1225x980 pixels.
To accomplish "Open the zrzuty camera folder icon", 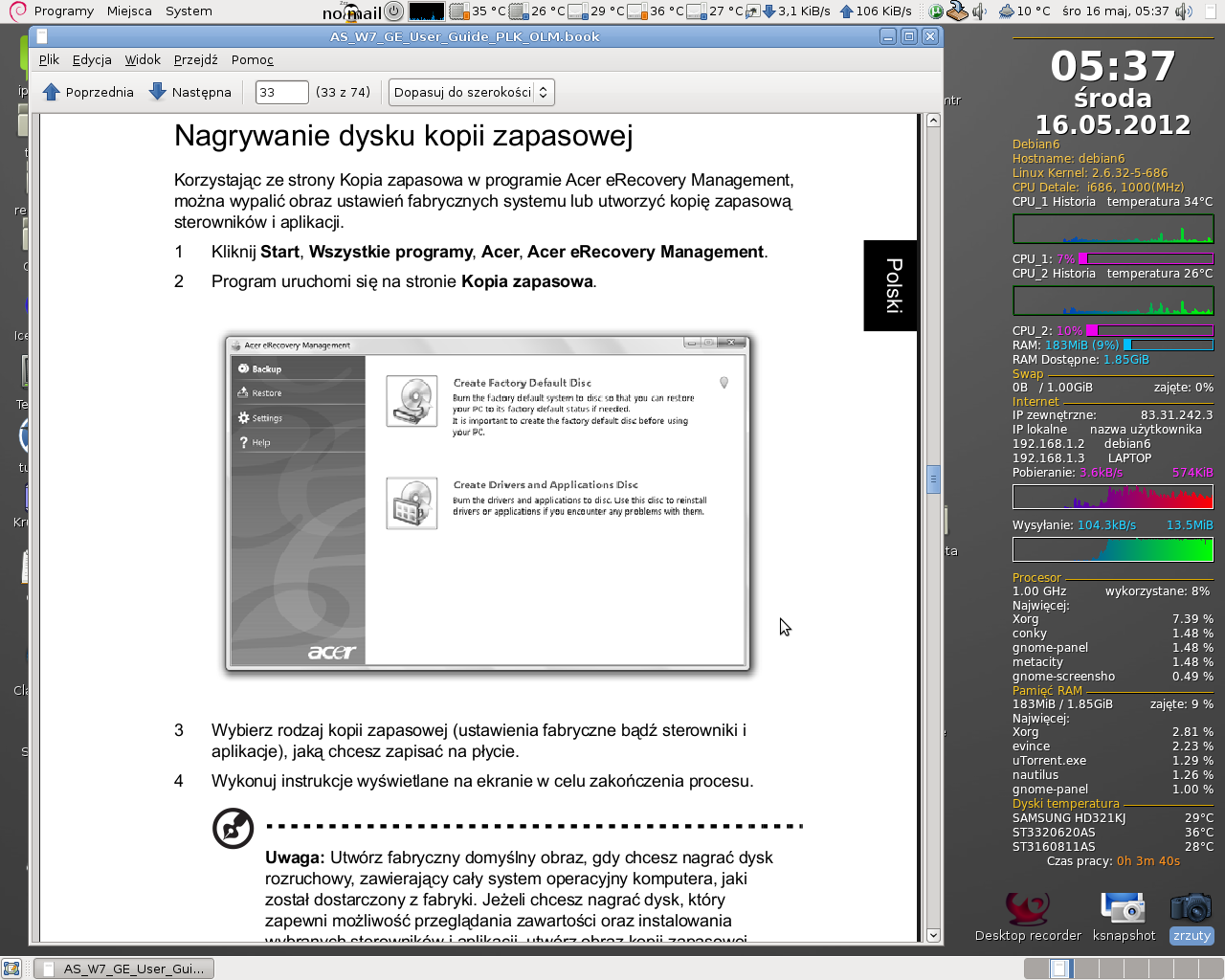I will pyautogui.click(x=1192, y=917).
